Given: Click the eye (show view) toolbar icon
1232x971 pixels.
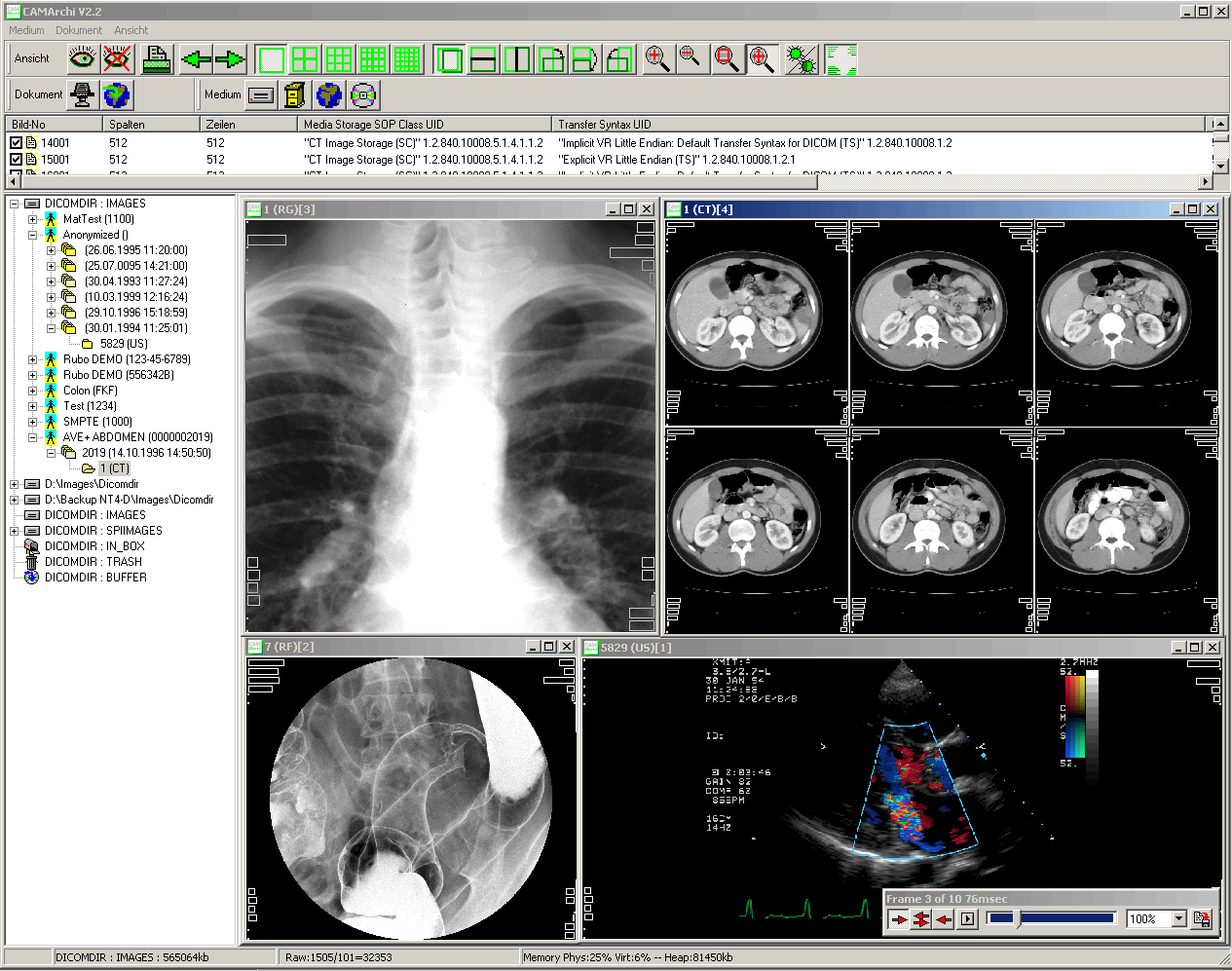Looking at the screenshot, I should click(x=83, y=59).
